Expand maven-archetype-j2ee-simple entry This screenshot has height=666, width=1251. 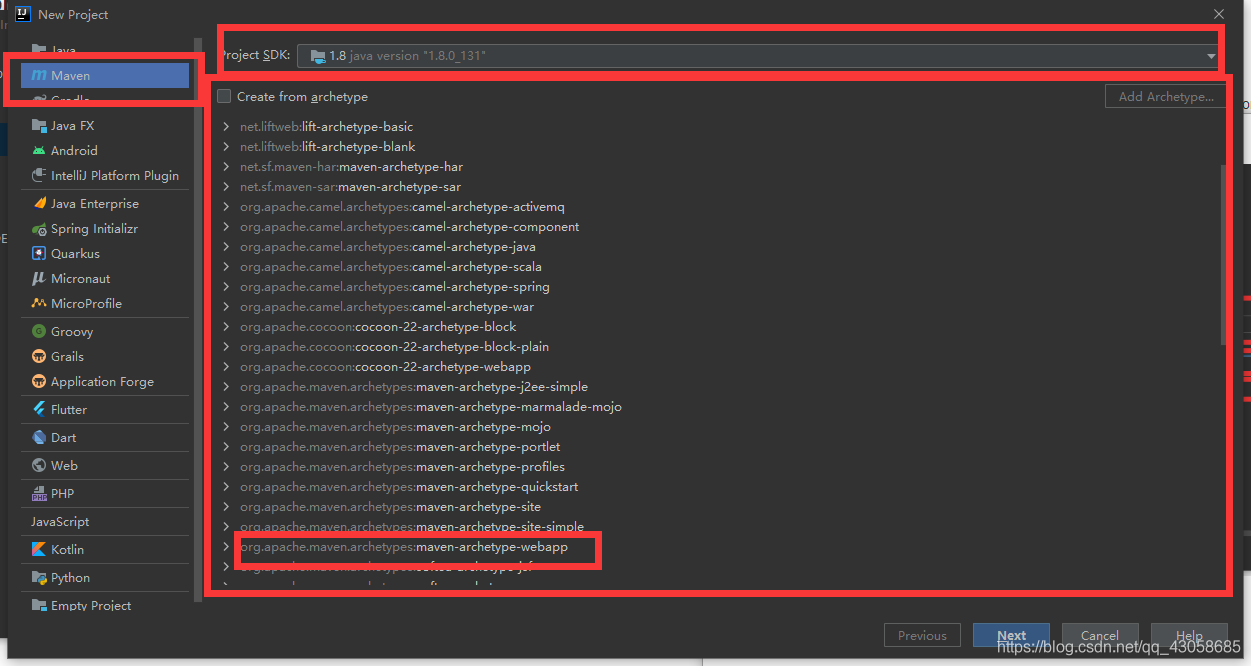click(x=226, y=387)
